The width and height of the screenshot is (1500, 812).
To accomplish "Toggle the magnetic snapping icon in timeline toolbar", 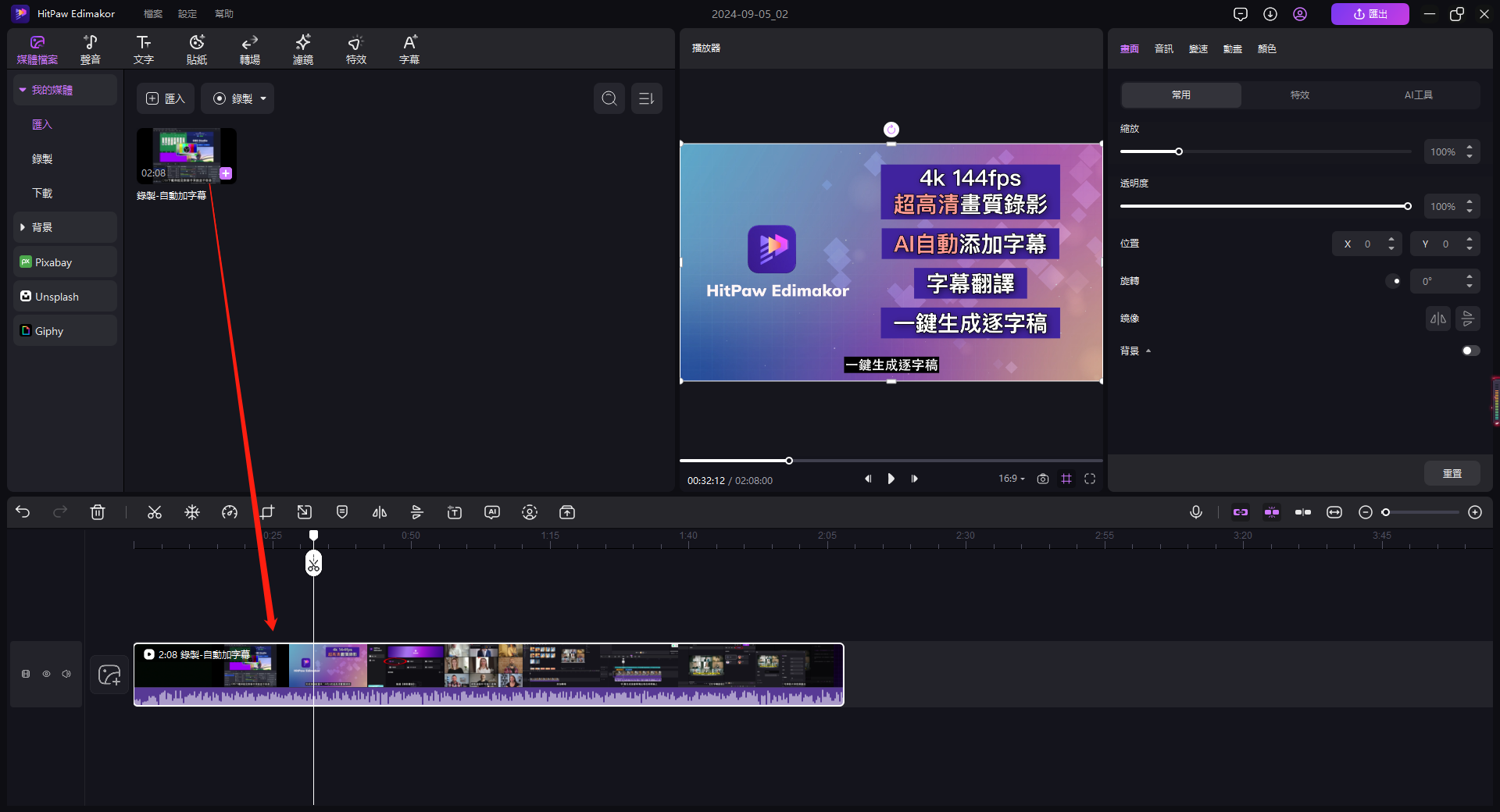I will (1272, 512).
